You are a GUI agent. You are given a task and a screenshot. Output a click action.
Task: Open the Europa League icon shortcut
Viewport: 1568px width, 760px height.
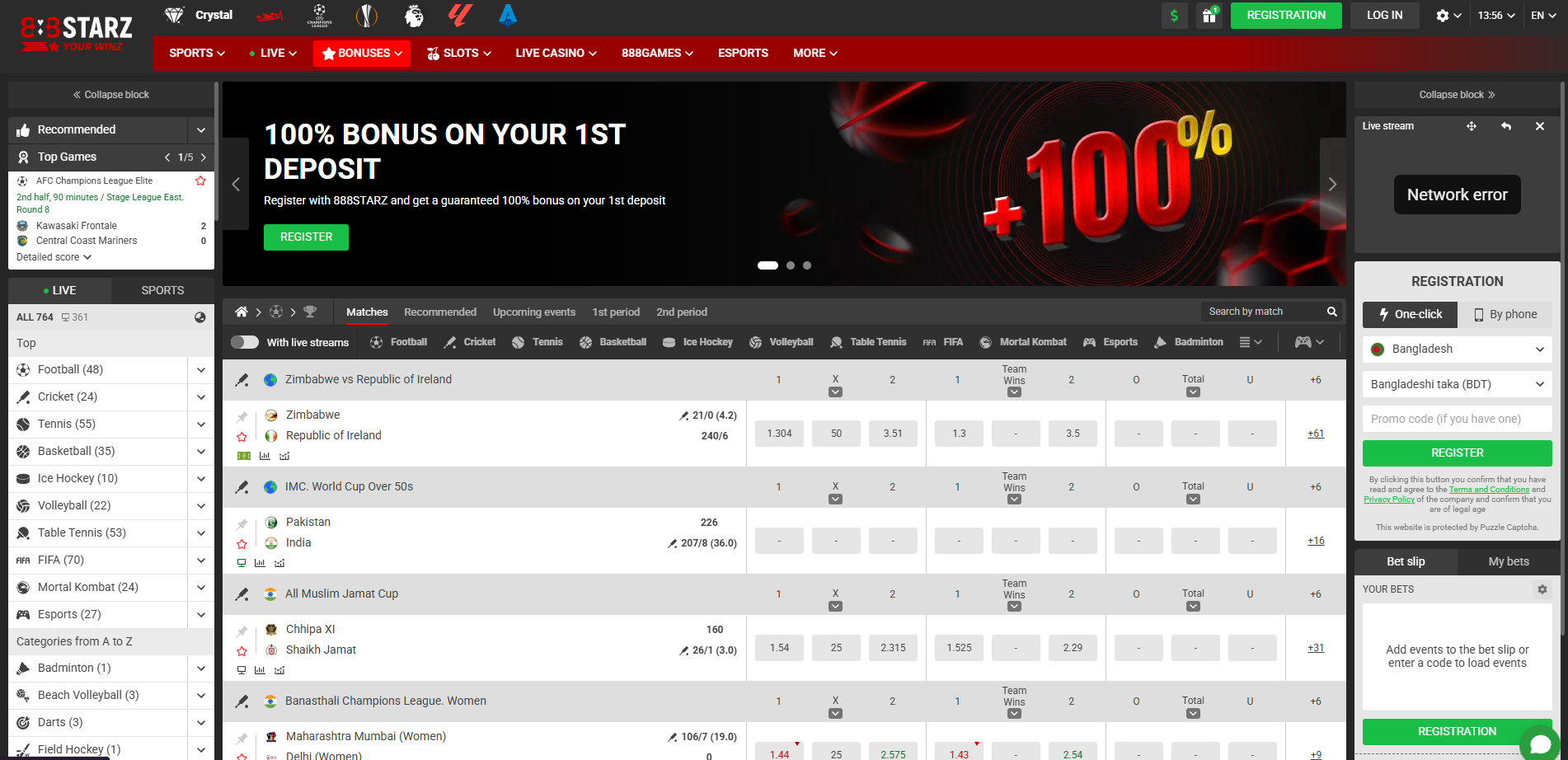click(x=367, y=15)
